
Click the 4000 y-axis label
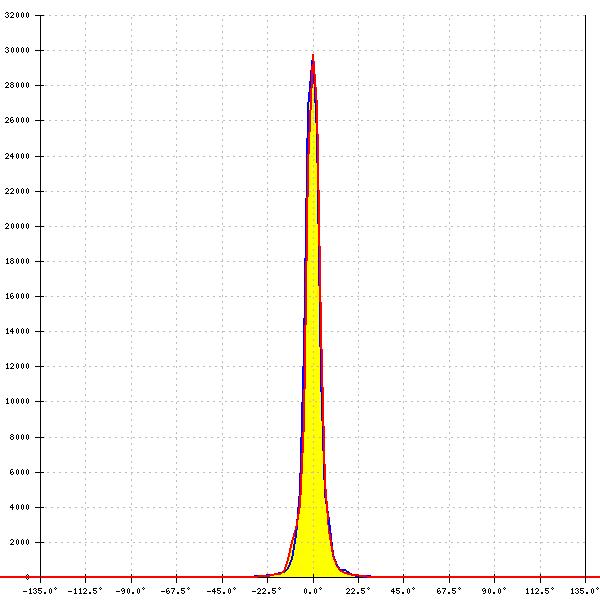coord(19,507)
